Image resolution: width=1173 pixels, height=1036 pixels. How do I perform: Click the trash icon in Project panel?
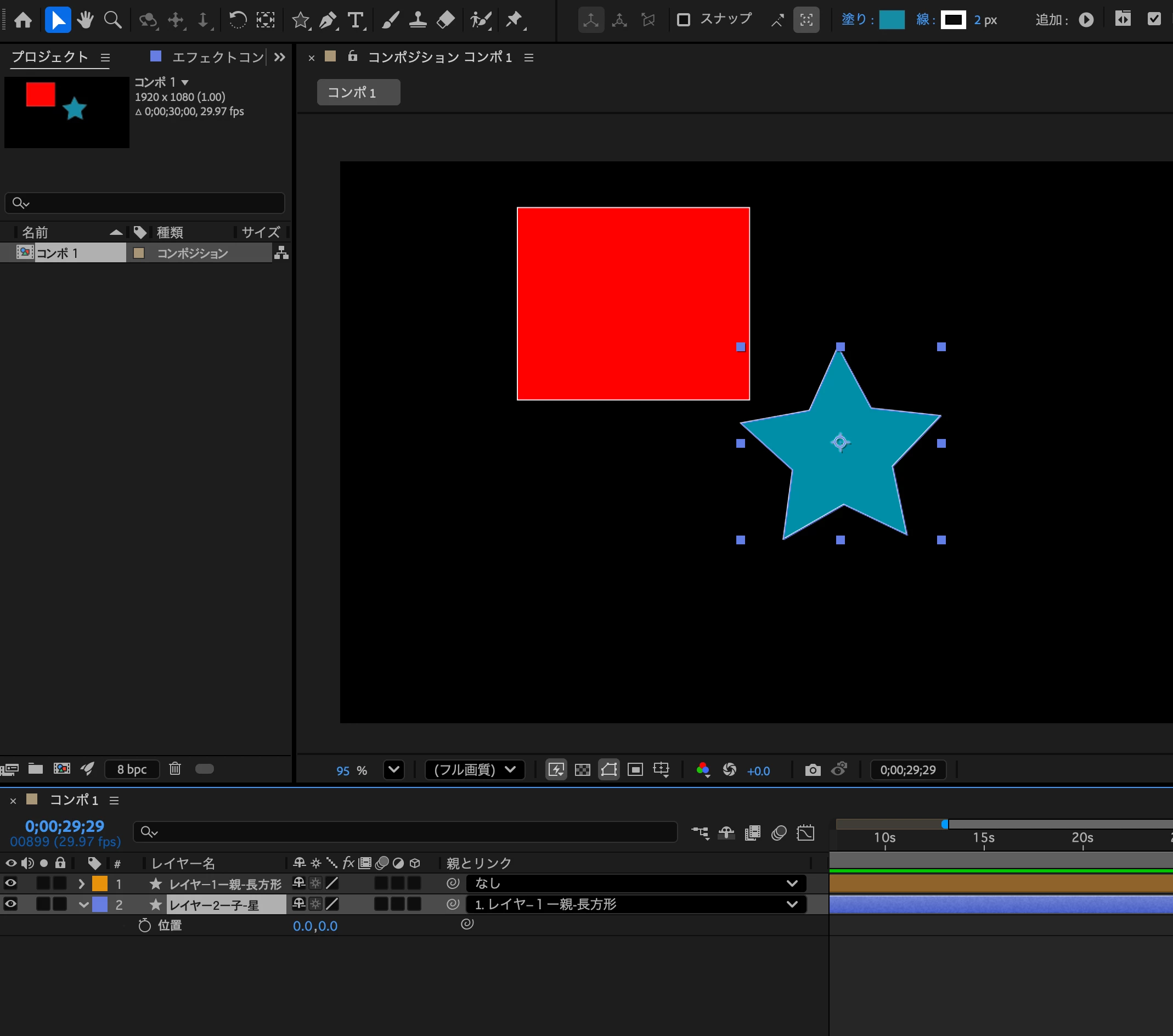[175, 769]
